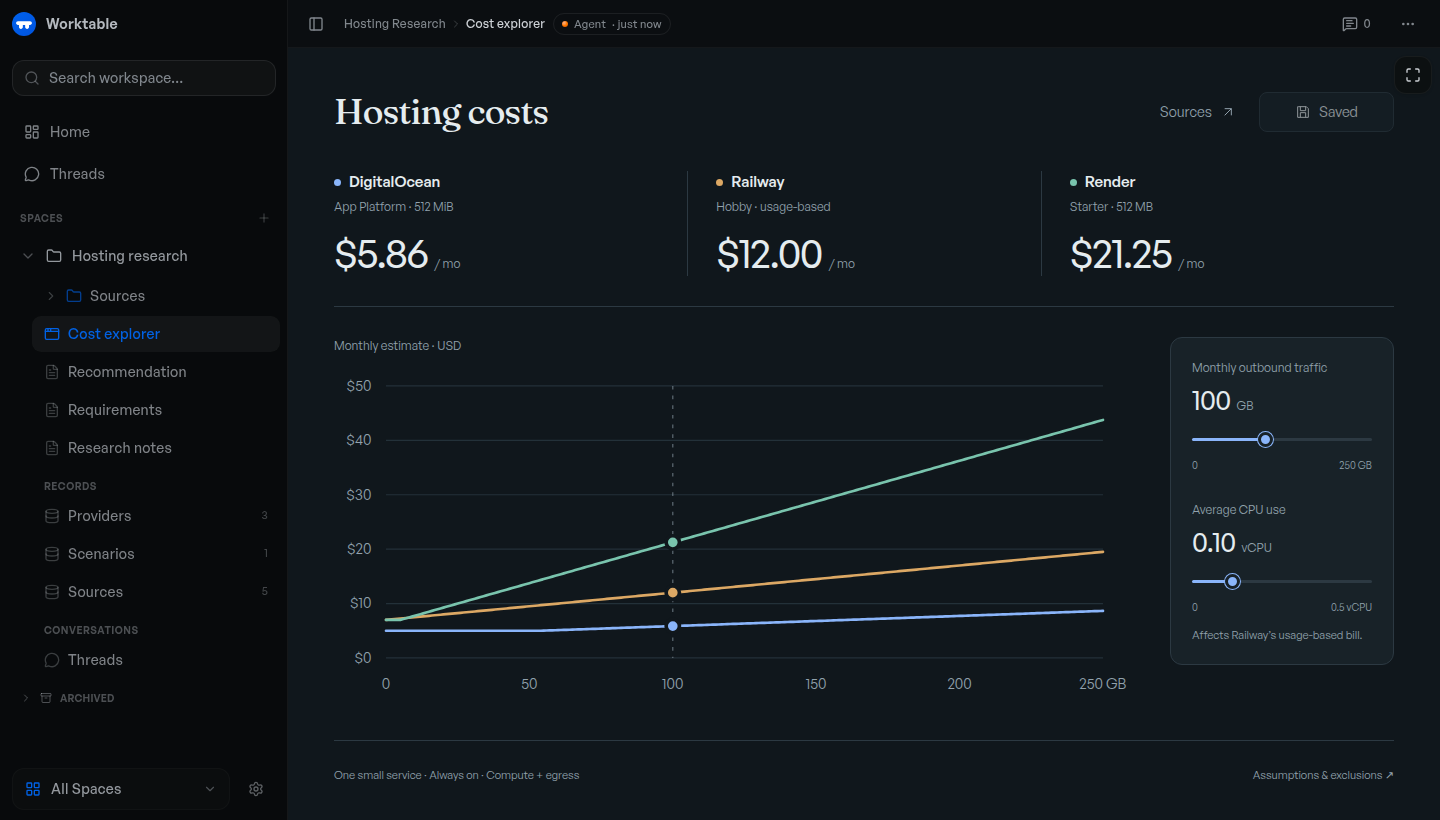
Task: Open Recommendation page in sidebar
Action: click(156, 372)
